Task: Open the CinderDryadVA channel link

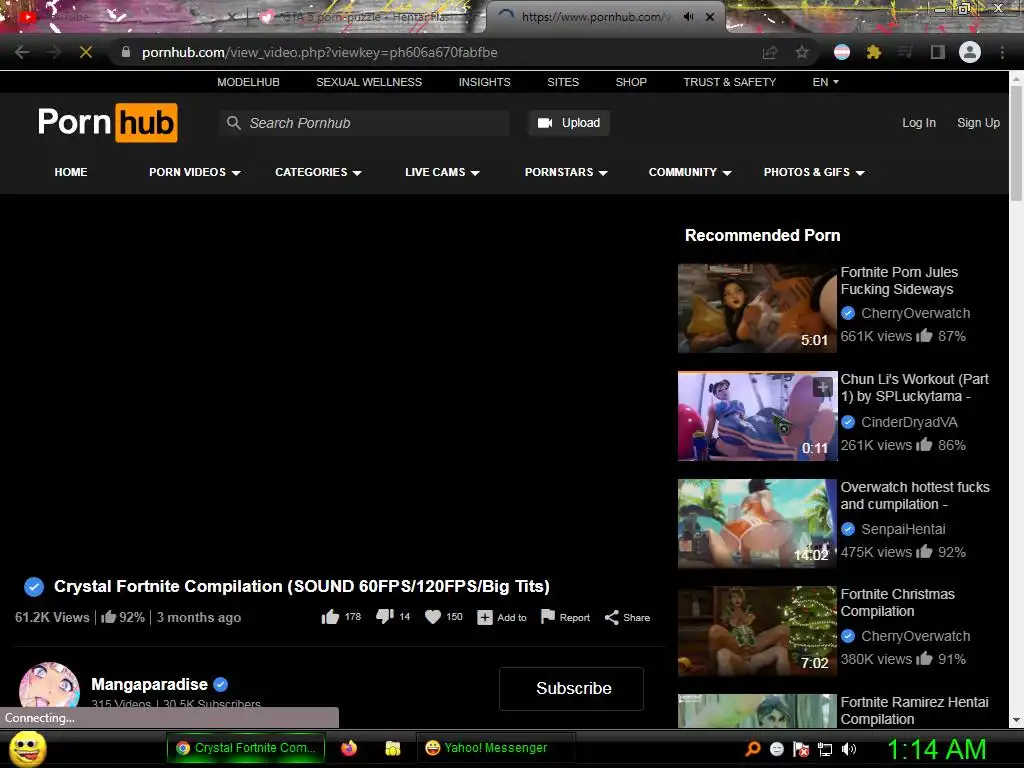Action: (909, 422)
